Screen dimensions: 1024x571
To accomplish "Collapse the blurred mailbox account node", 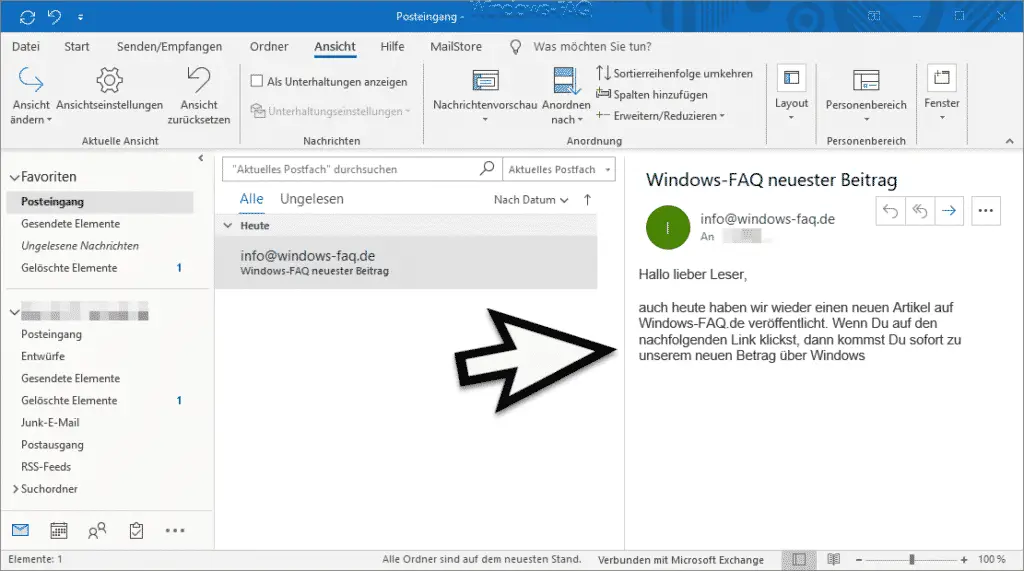I will [14, 312].
